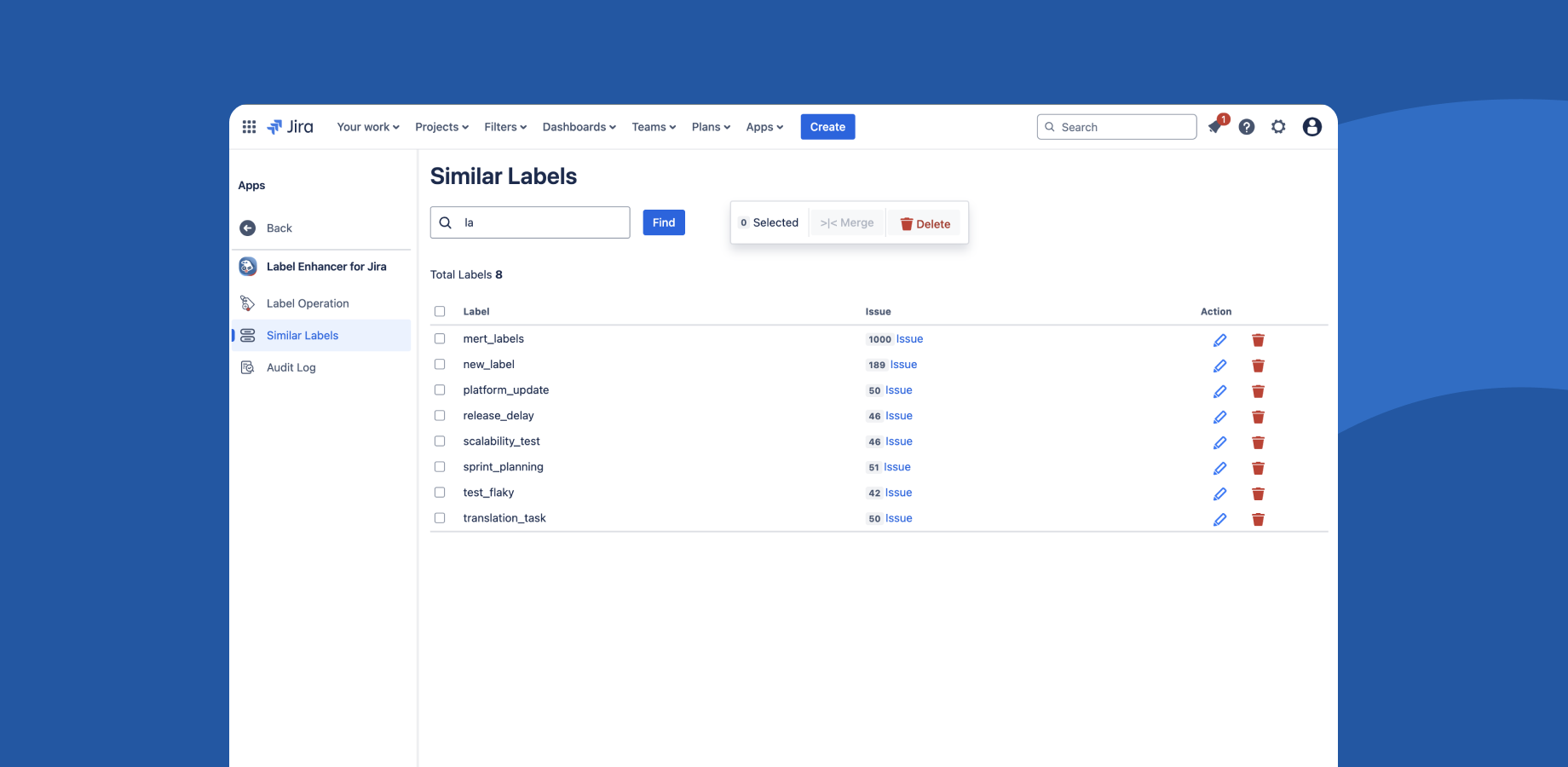
Task: Edit the test_flaky label pencil icon
Action: (1220, 493)
